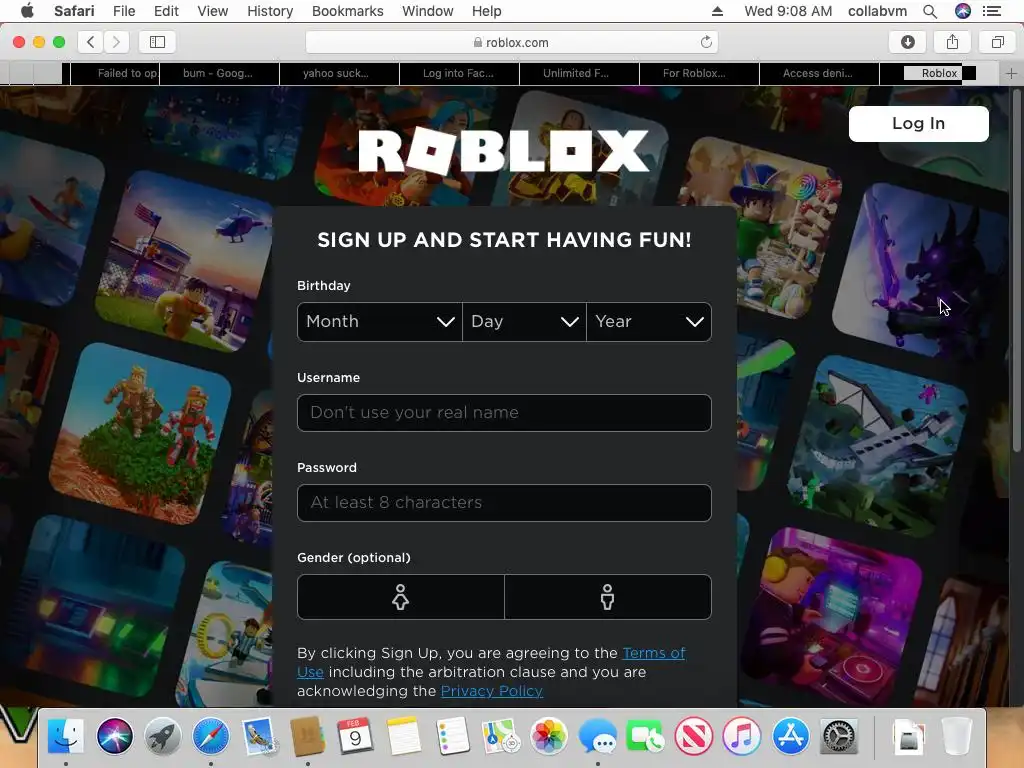Click the roblox.com address bar

click(x=511, y=42)
